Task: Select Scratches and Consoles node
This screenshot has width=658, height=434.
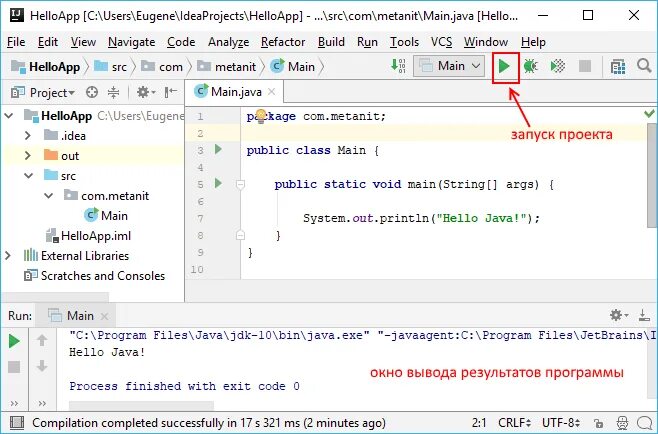Action: coord(94,276)
